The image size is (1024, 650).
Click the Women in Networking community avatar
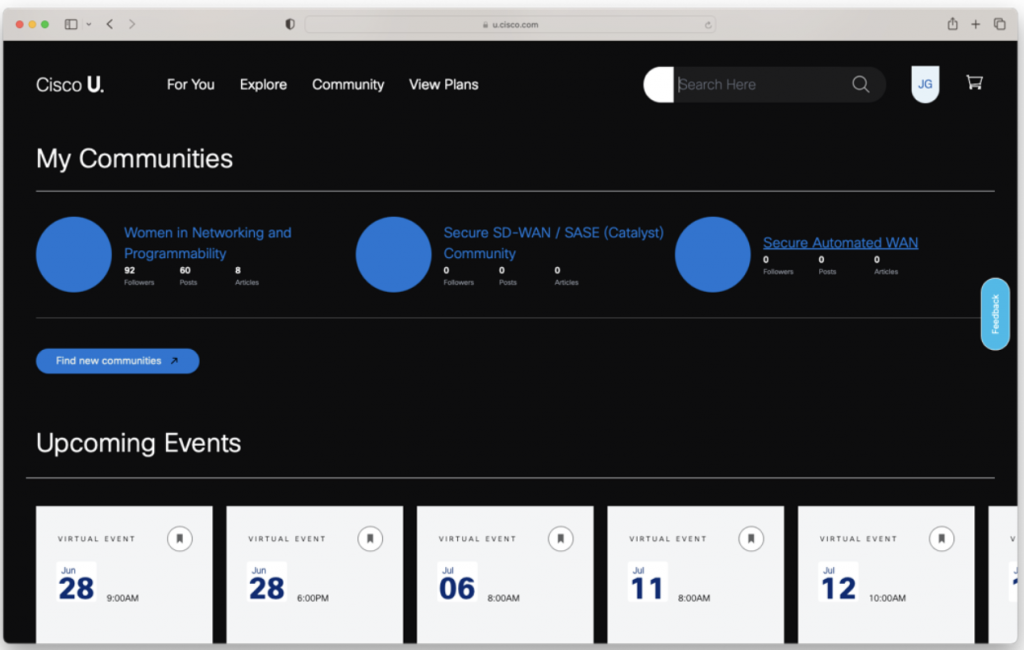click(74, 255)
